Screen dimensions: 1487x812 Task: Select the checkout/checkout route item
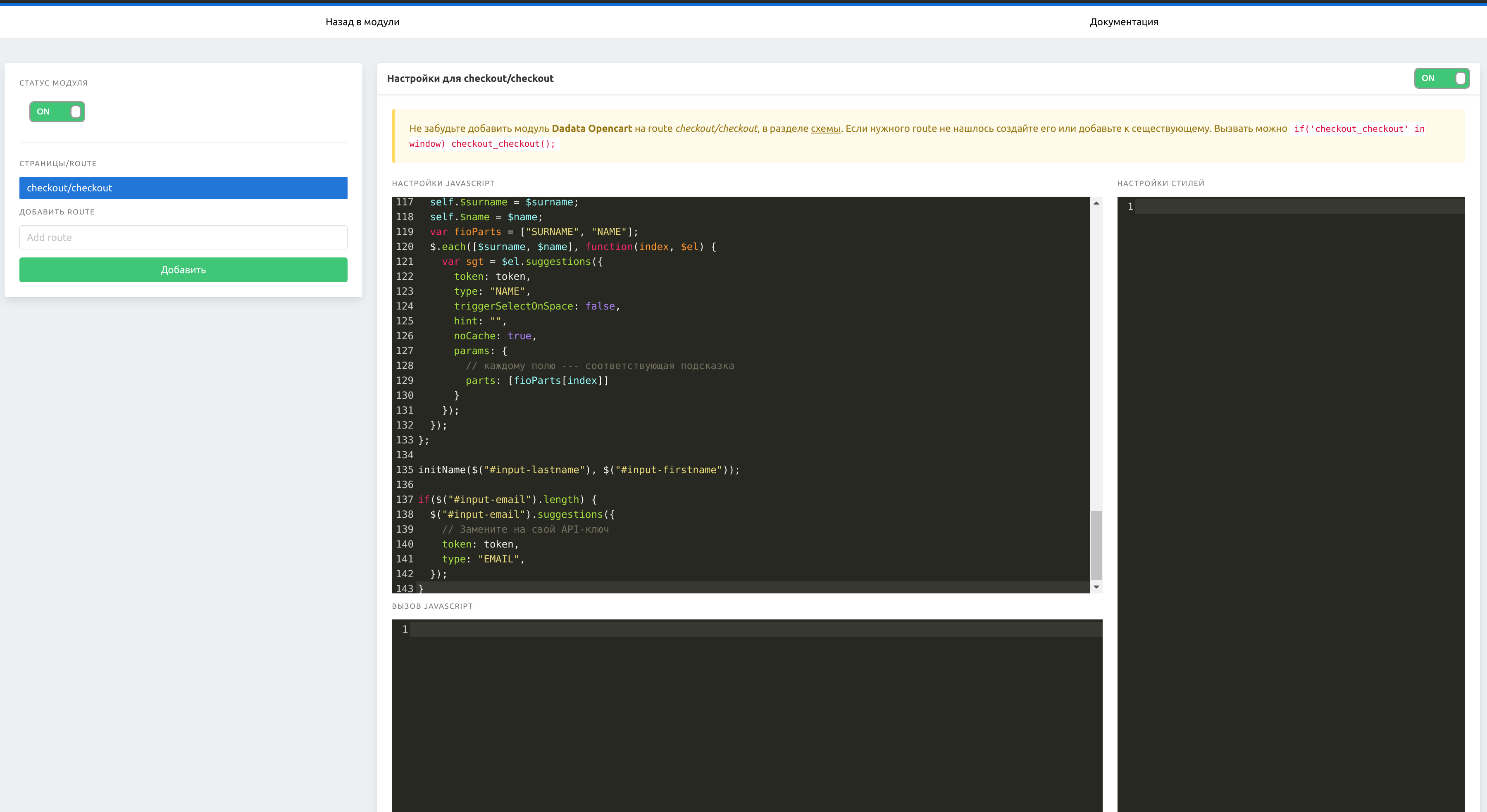click(183, 188)
